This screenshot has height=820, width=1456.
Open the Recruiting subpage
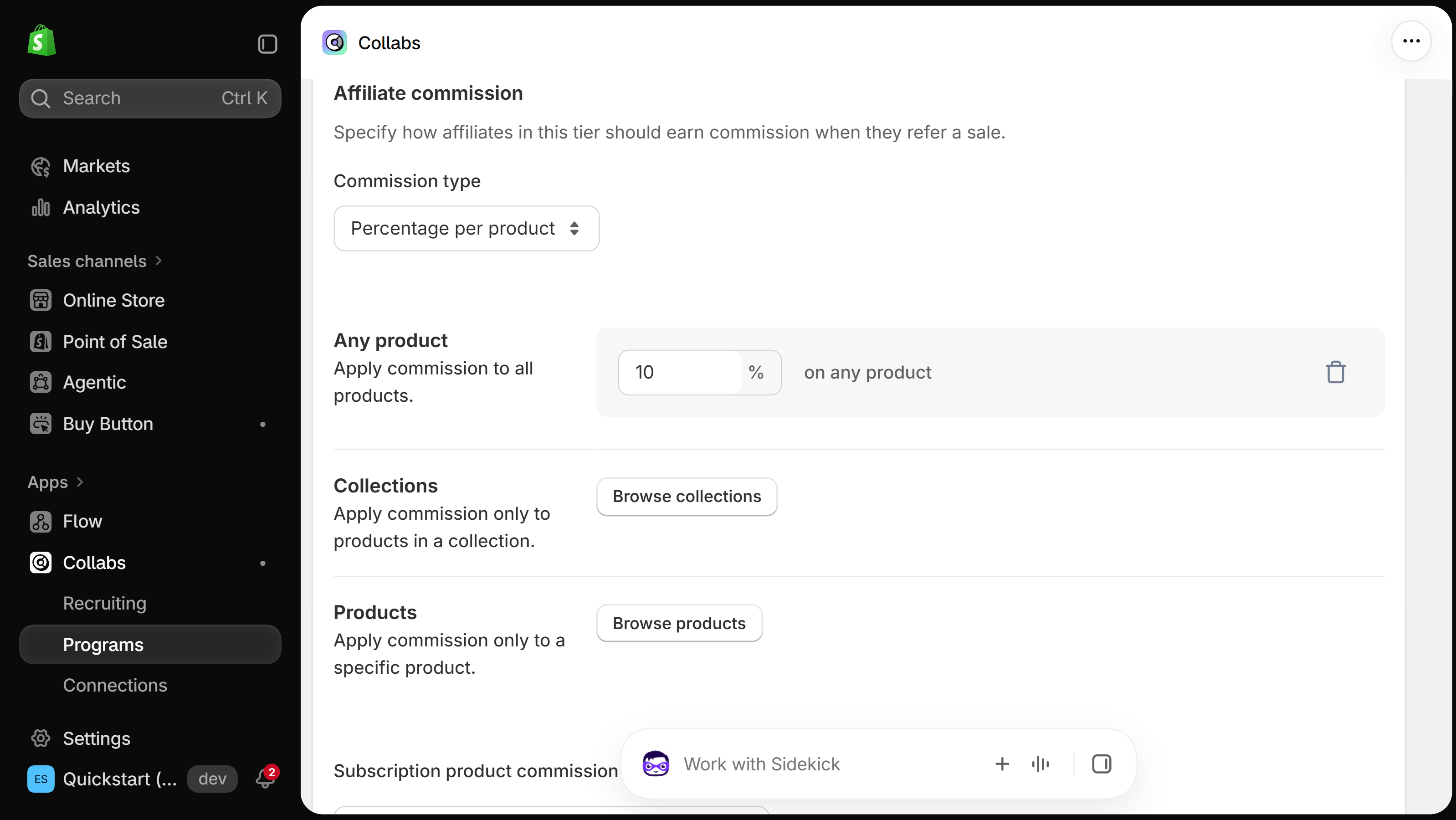[x=105, y=603]
